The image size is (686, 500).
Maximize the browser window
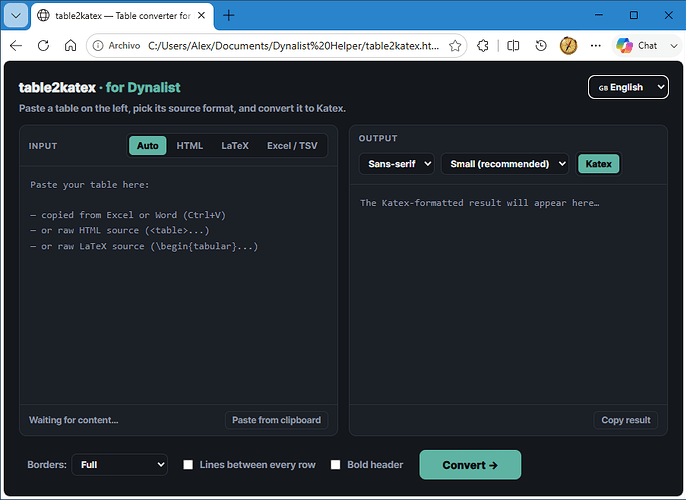pos(634,15)
